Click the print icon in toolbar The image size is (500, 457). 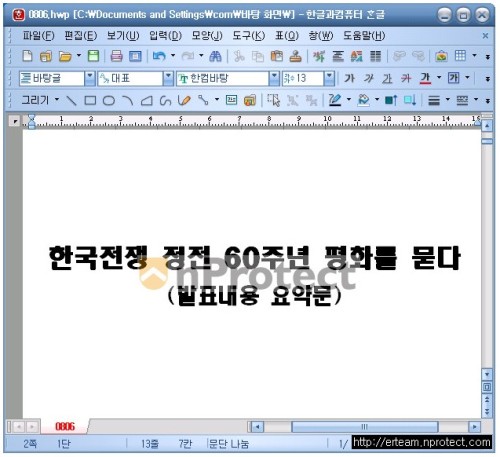click(x=116, y=56)
